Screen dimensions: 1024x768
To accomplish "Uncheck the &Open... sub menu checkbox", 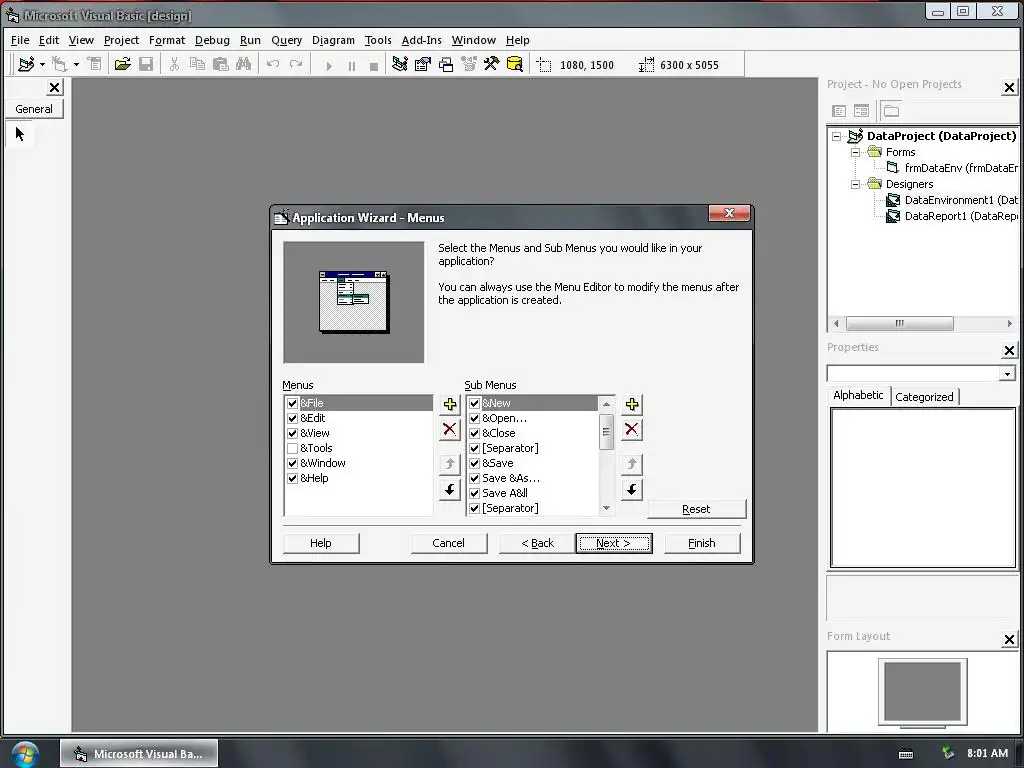I will point(475,419).
